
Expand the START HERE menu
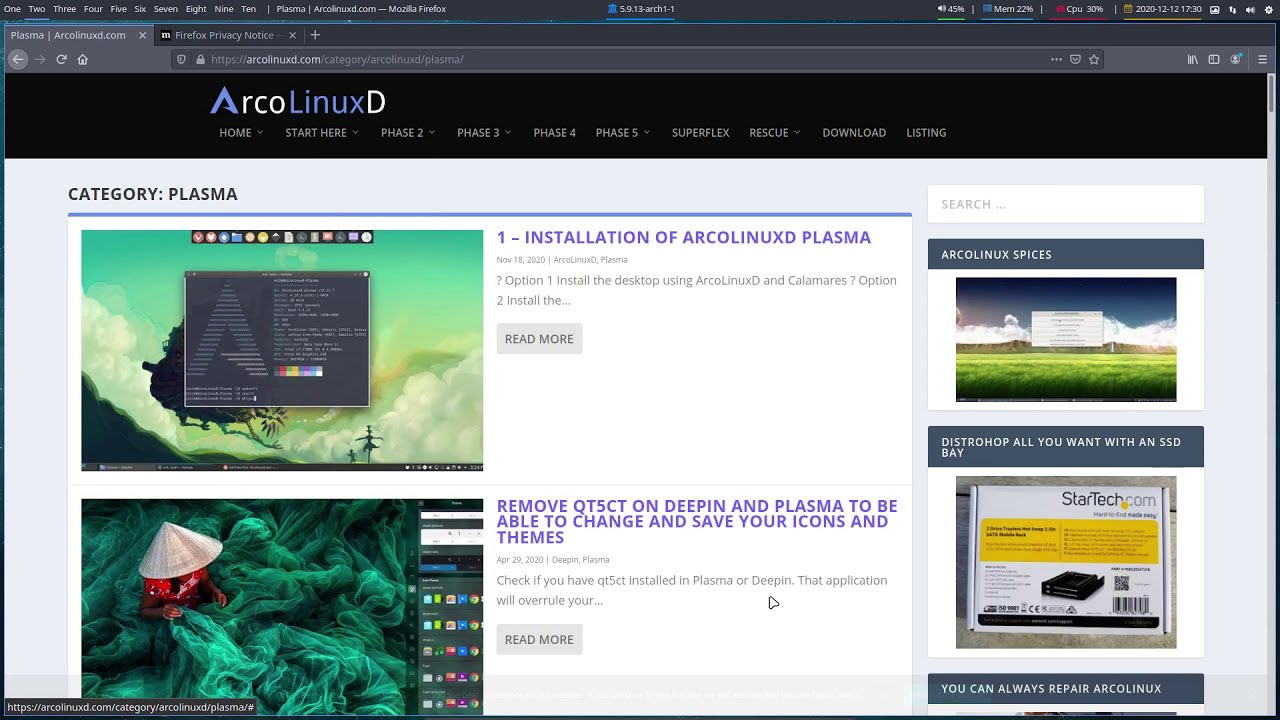[322, 132]
